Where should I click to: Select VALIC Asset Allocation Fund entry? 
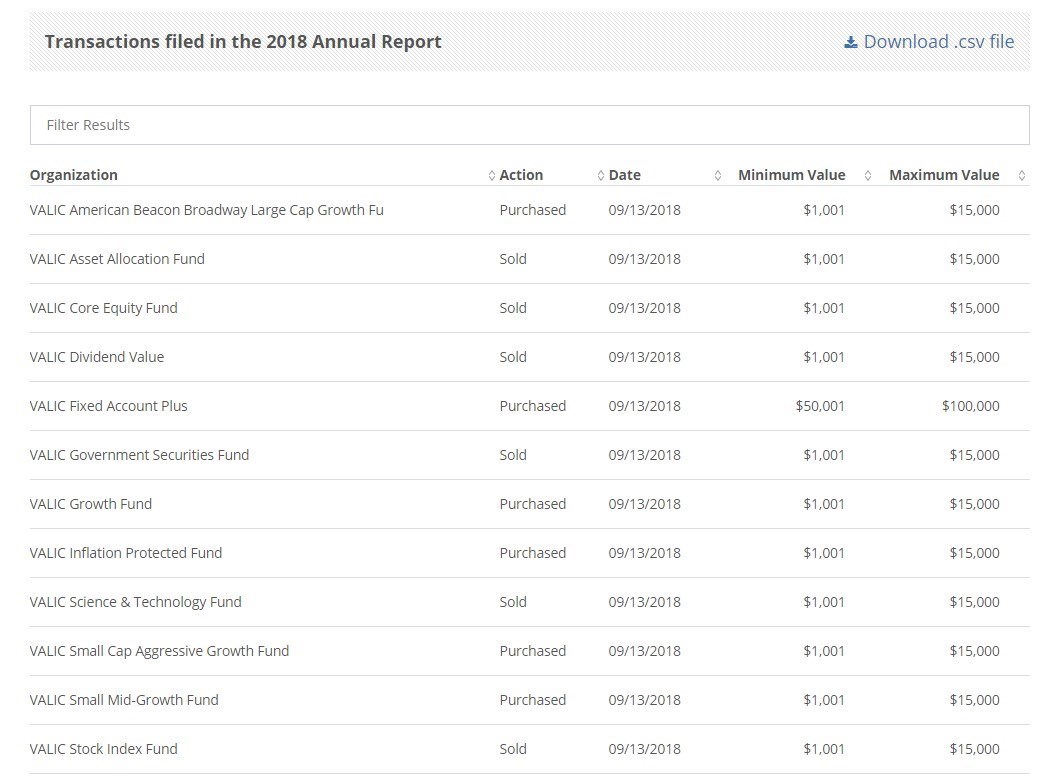click(117, 259)
